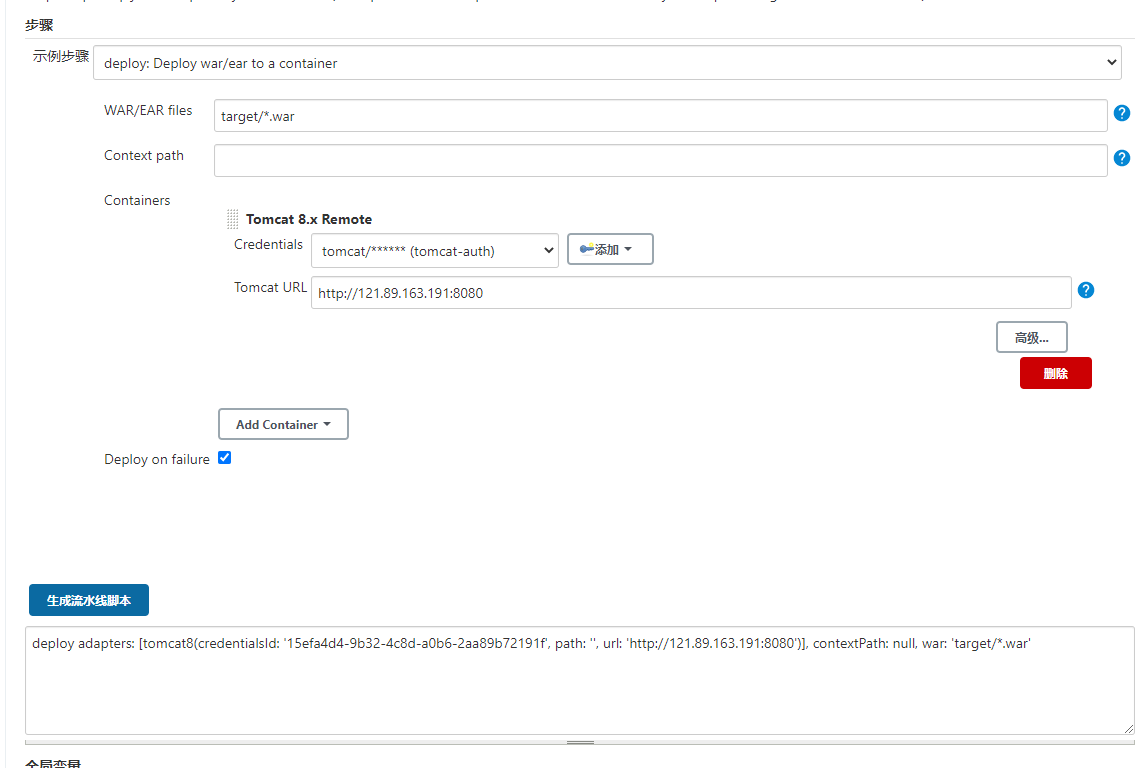This screenshot has height=768, width=1148.
Task: Open the 高级... advanced options
Action: (1031, 338)
